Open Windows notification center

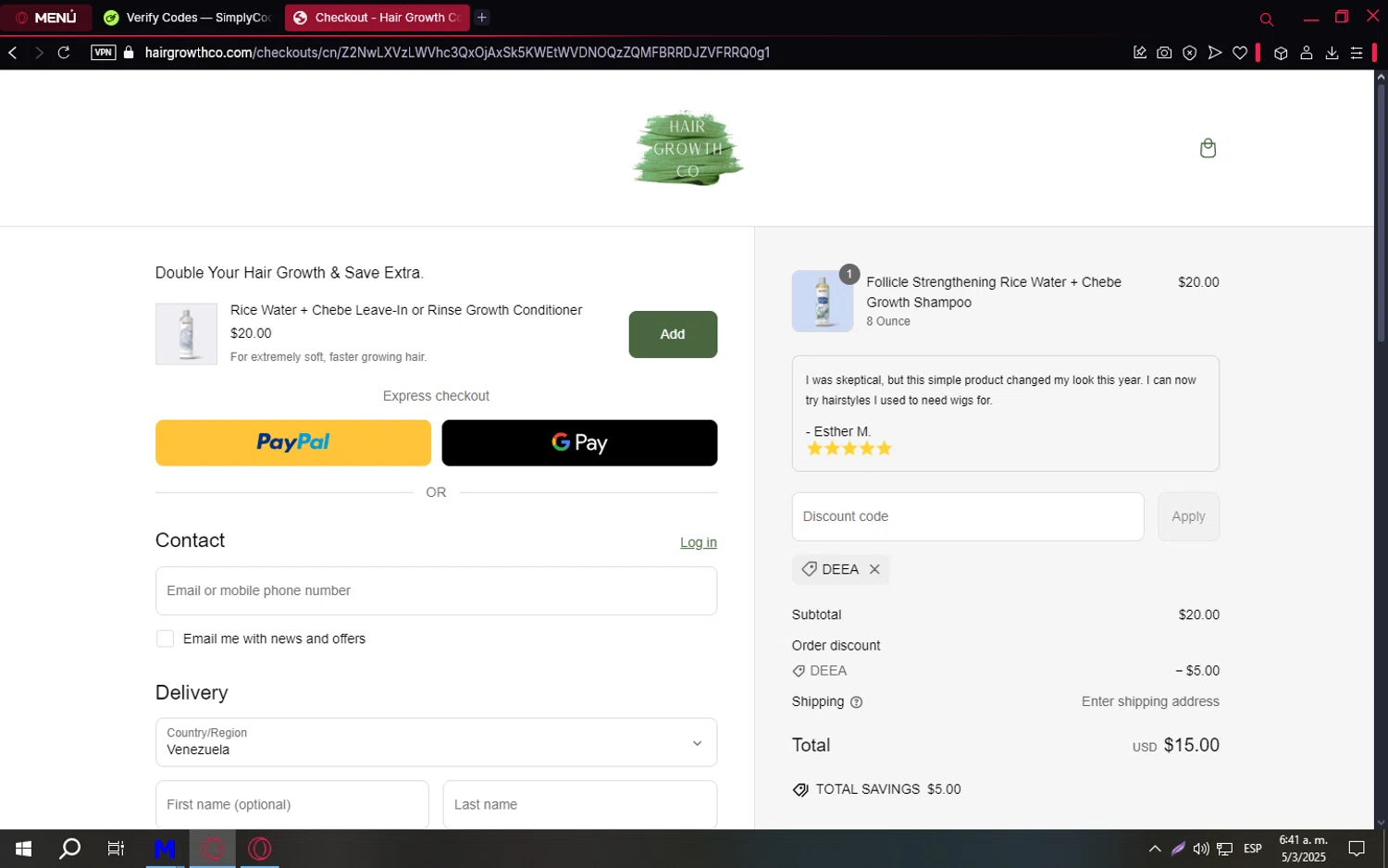tap(1357, 849)
